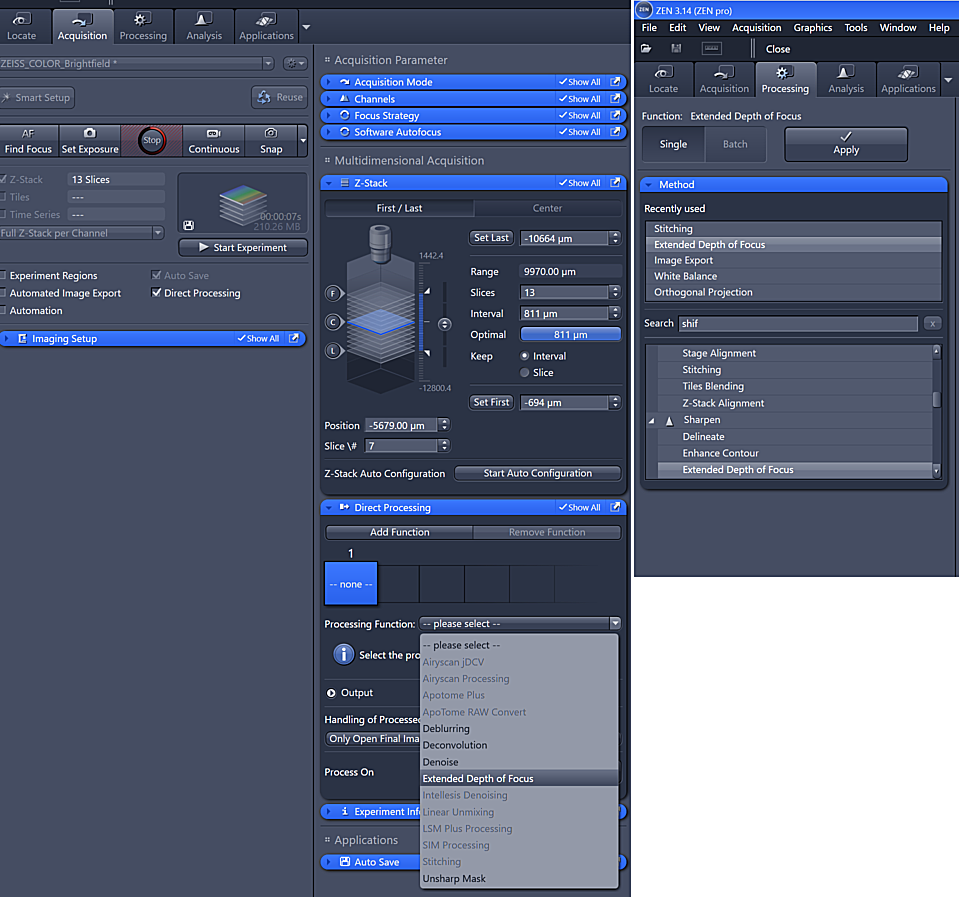Click the Reuse icon button
This screenshot has width=959, height=897.
click(x=280, y=97)
